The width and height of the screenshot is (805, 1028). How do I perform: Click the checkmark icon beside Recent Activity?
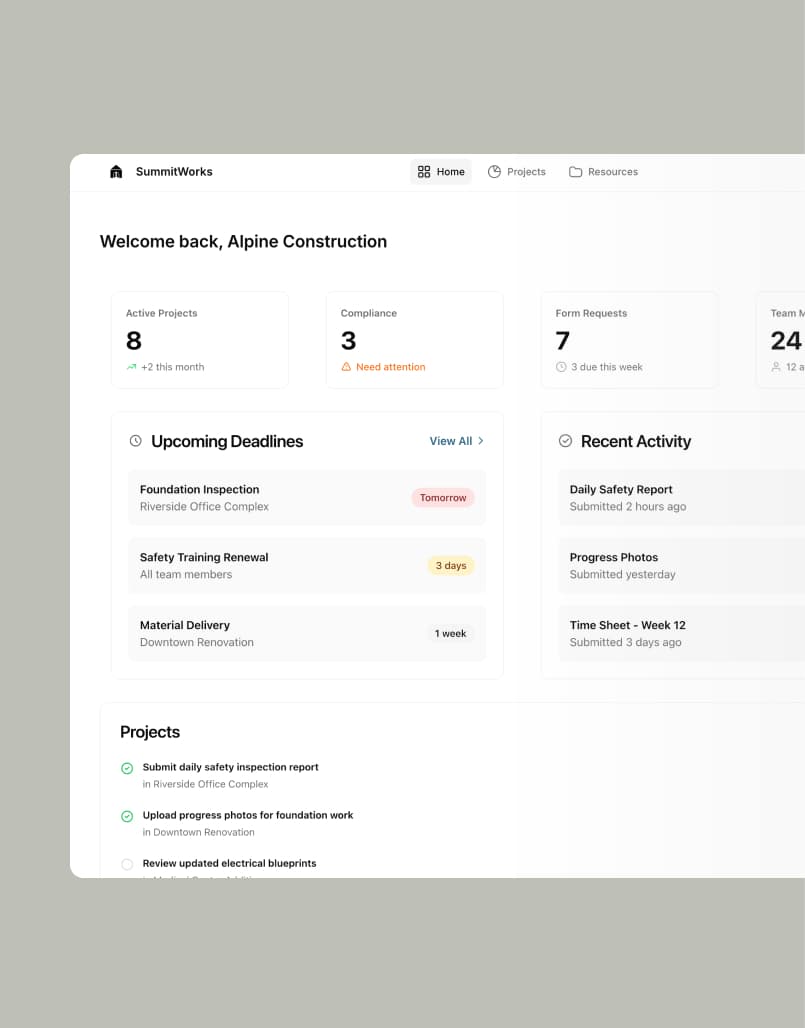565,441
